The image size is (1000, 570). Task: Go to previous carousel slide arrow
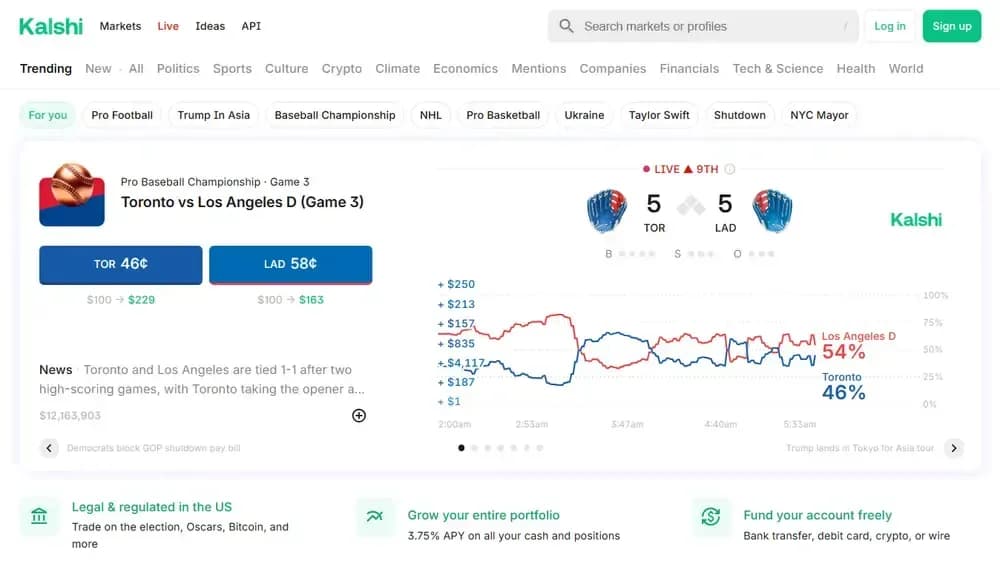49,448
